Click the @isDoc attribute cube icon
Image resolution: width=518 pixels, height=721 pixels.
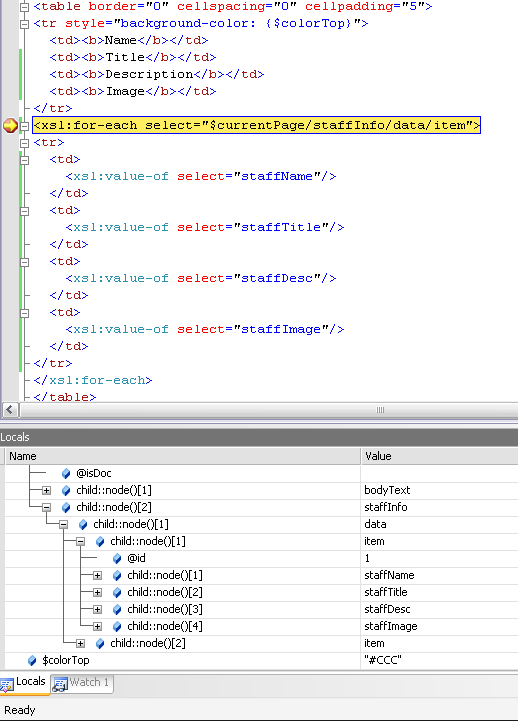(66, 474)
